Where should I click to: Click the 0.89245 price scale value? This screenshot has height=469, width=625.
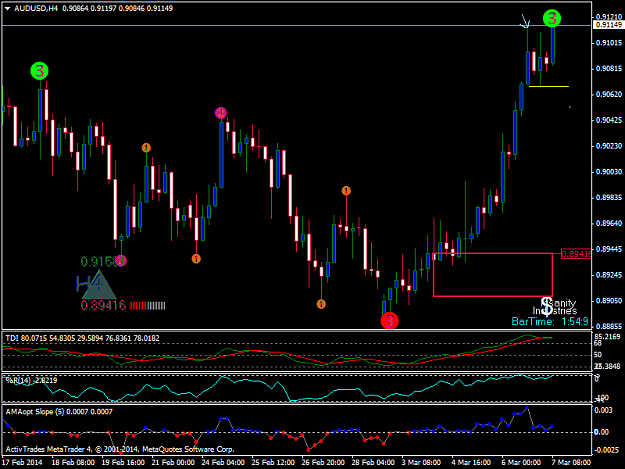(x=609, y=275)
